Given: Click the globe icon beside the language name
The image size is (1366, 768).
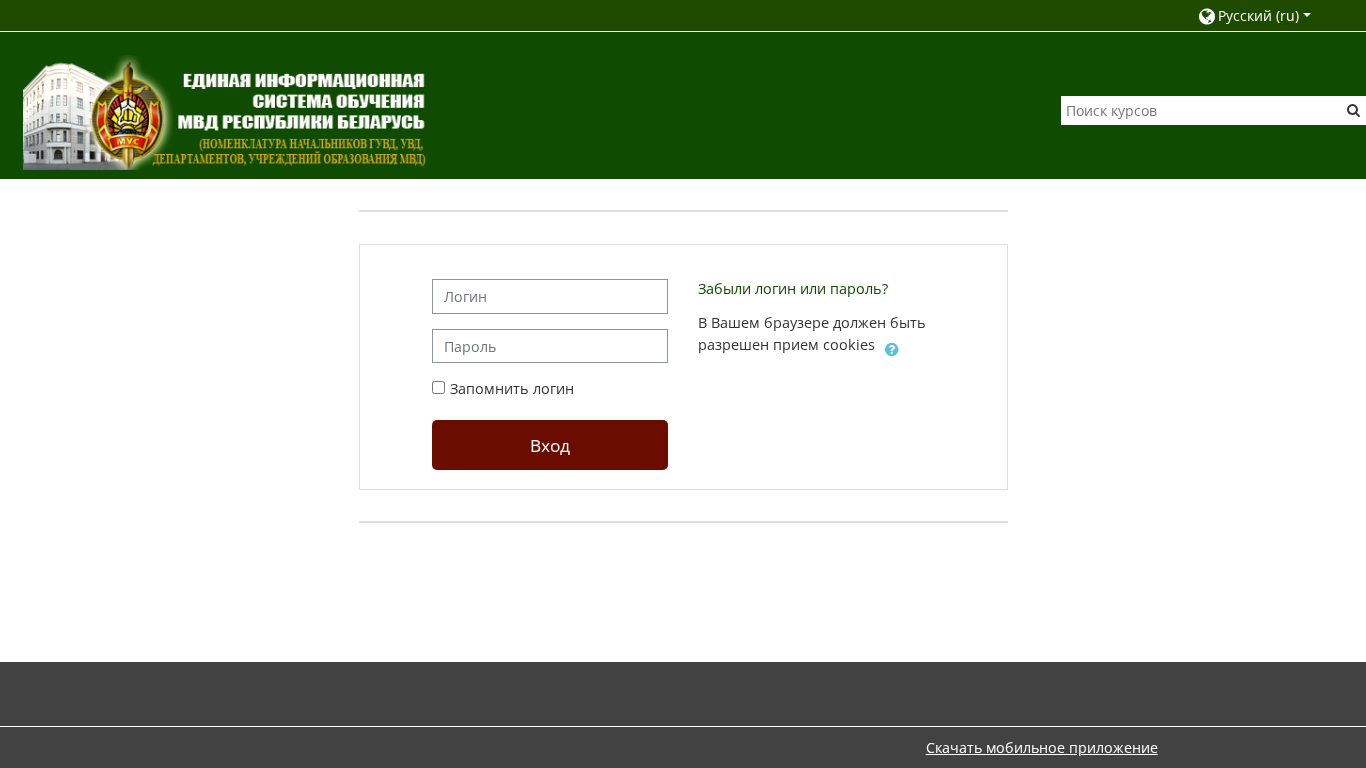Looking at the screenshot, I should [1206, 16].
